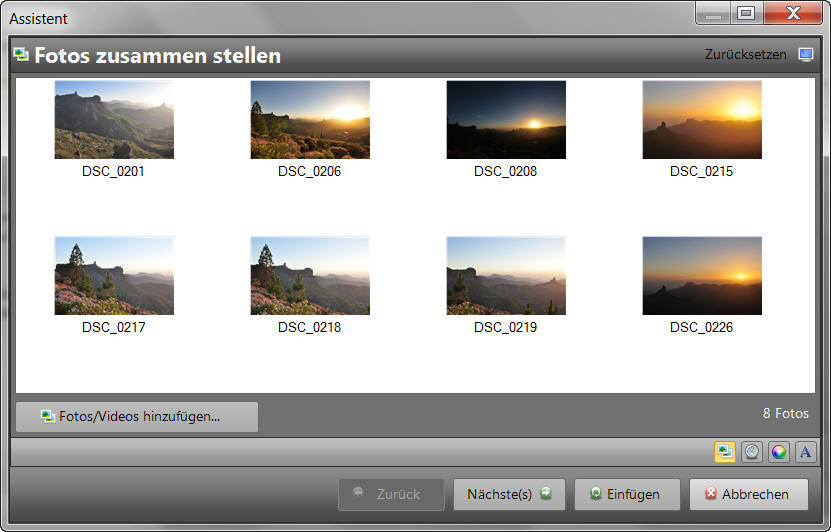Screen dimensions: 831x532
Task: Choose the DSC_0226 sunset thumbnail
Action: pyautogui.click(x=702, y=276)
